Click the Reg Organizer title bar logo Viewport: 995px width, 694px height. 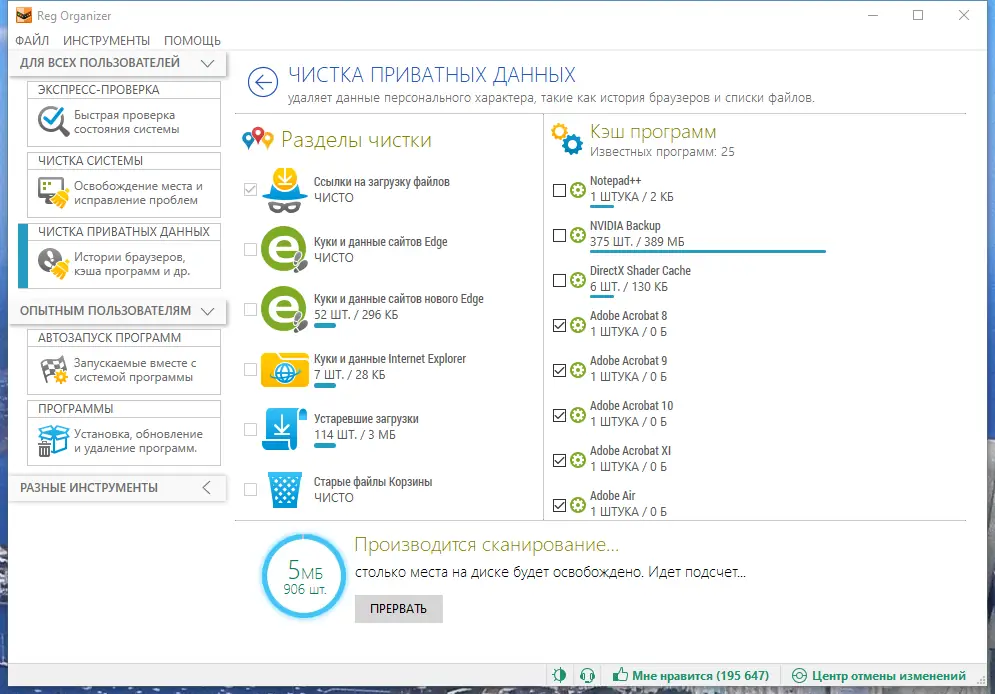pyautogui.click(x=23, y=15)
